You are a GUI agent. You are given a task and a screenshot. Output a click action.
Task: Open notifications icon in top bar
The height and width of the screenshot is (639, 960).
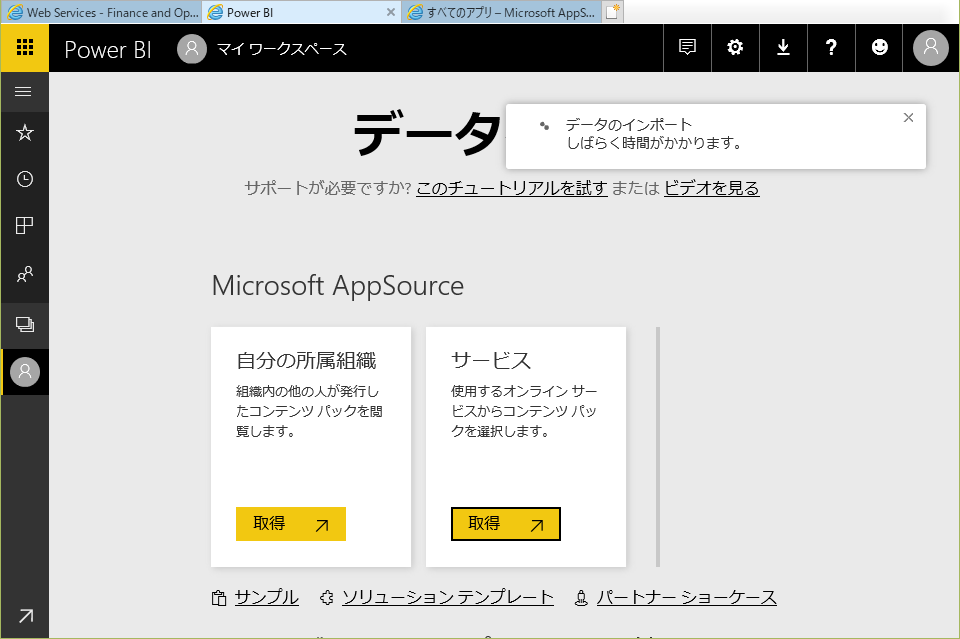tap(688, 48)
